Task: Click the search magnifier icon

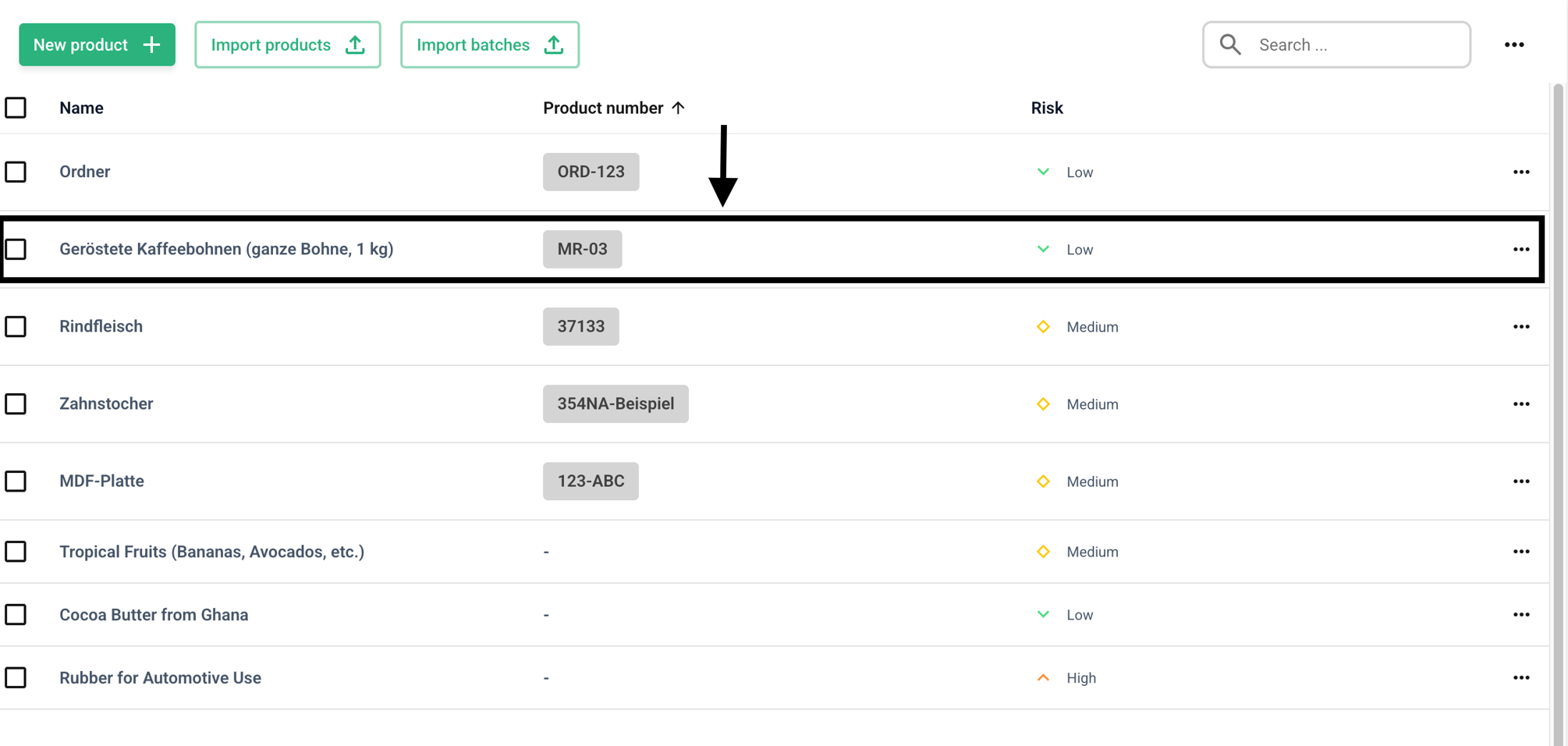Action: point(1230,44)
